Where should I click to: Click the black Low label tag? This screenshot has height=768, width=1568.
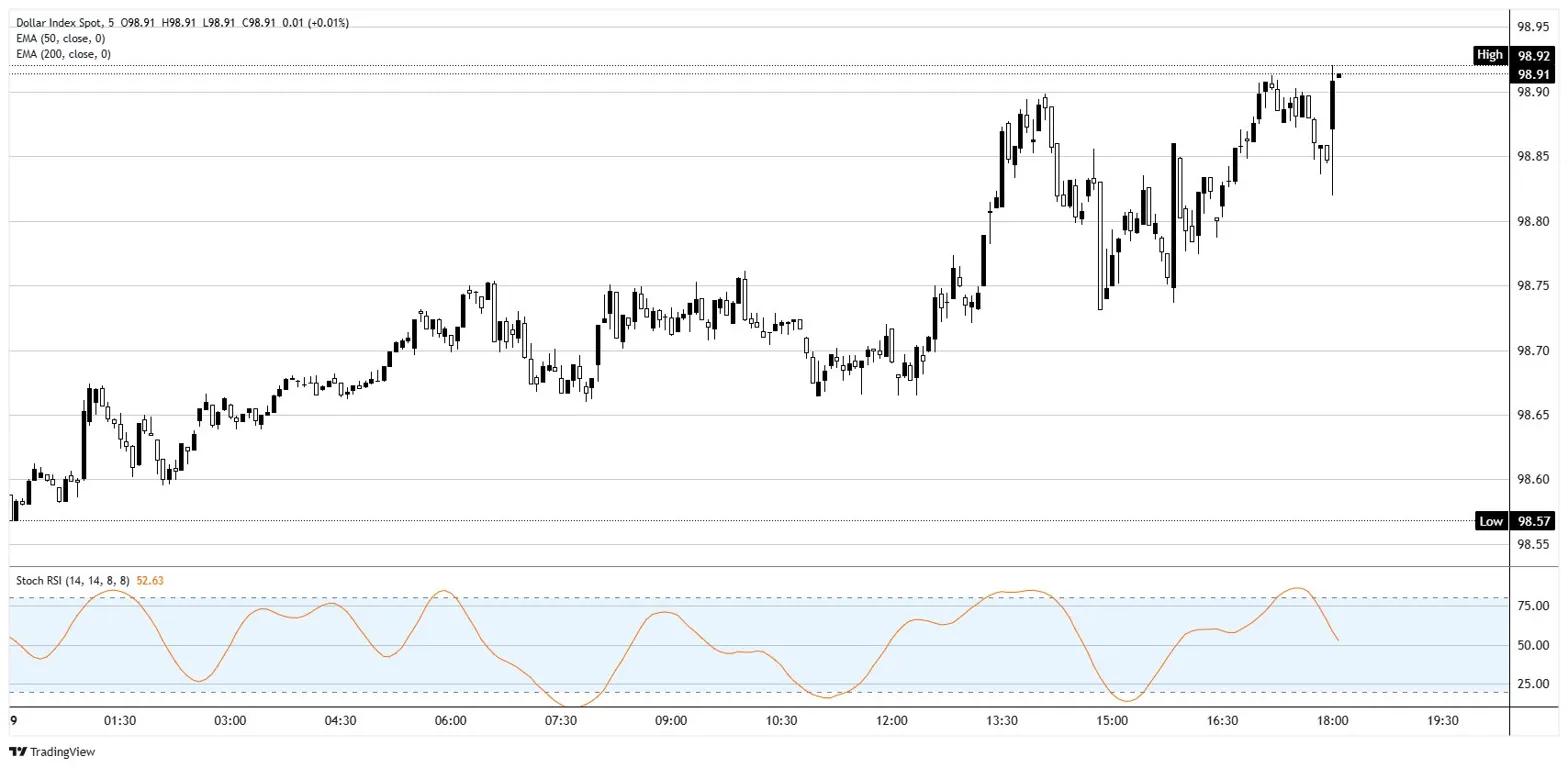click(x=1490, y=520)
